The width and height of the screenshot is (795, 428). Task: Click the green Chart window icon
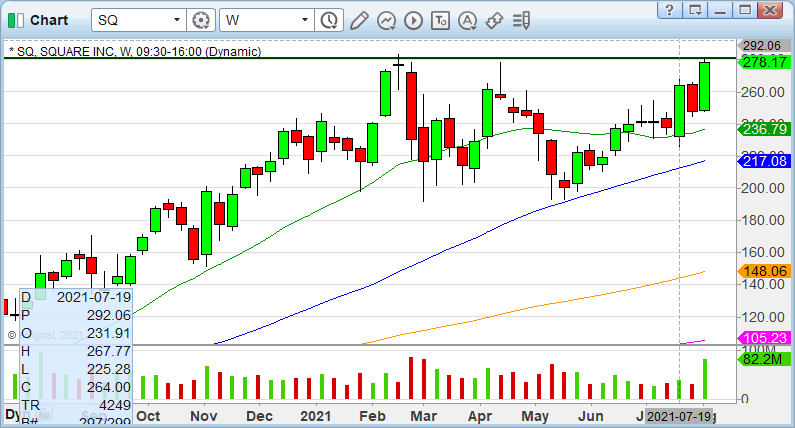pyautogui.click(x=16, y=20)
